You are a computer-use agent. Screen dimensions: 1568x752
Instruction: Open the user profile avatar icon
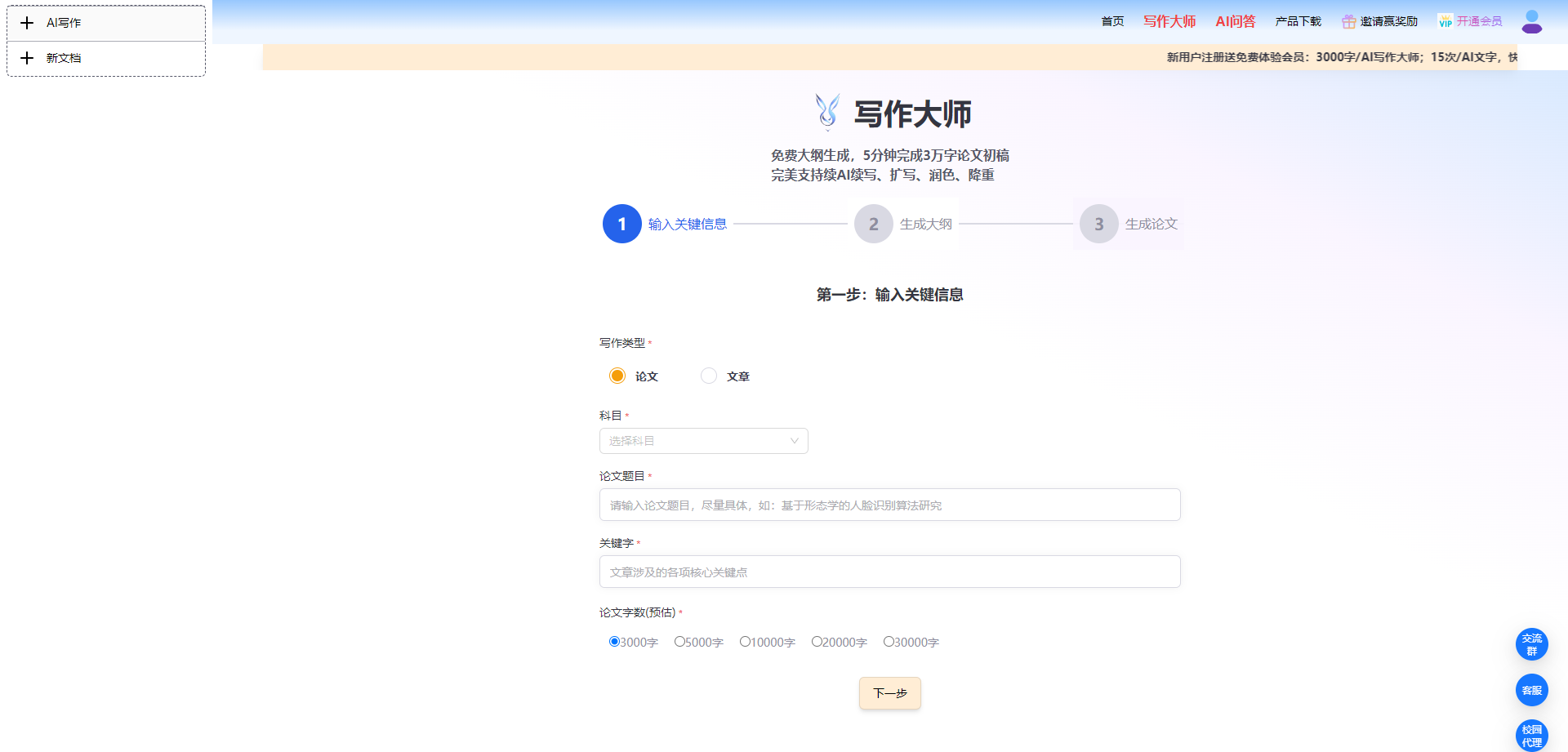[x=1531, y=21]
